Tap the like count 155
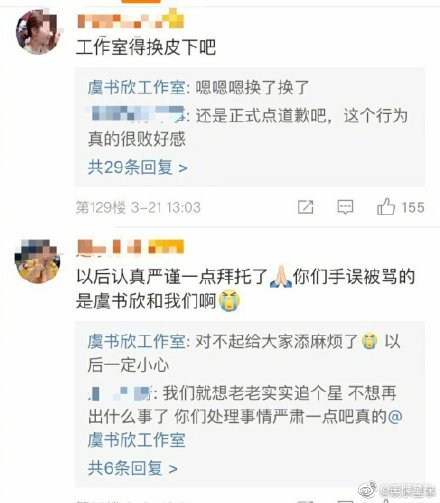This screenshot has width=440, height=503. tap(413, 207)
